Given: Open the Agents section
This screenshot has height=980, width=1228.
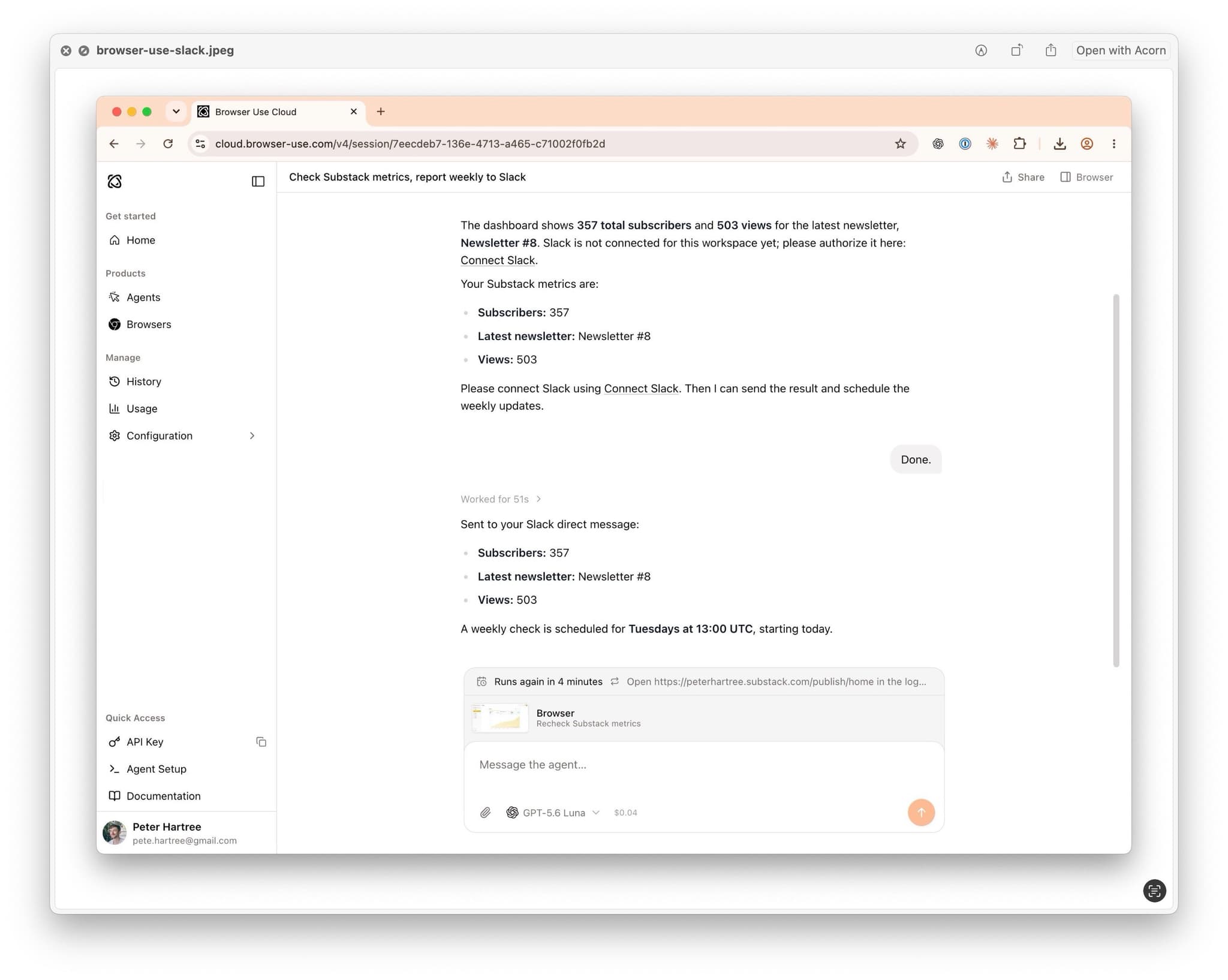Looking at the screenshot, I should 143,297.
